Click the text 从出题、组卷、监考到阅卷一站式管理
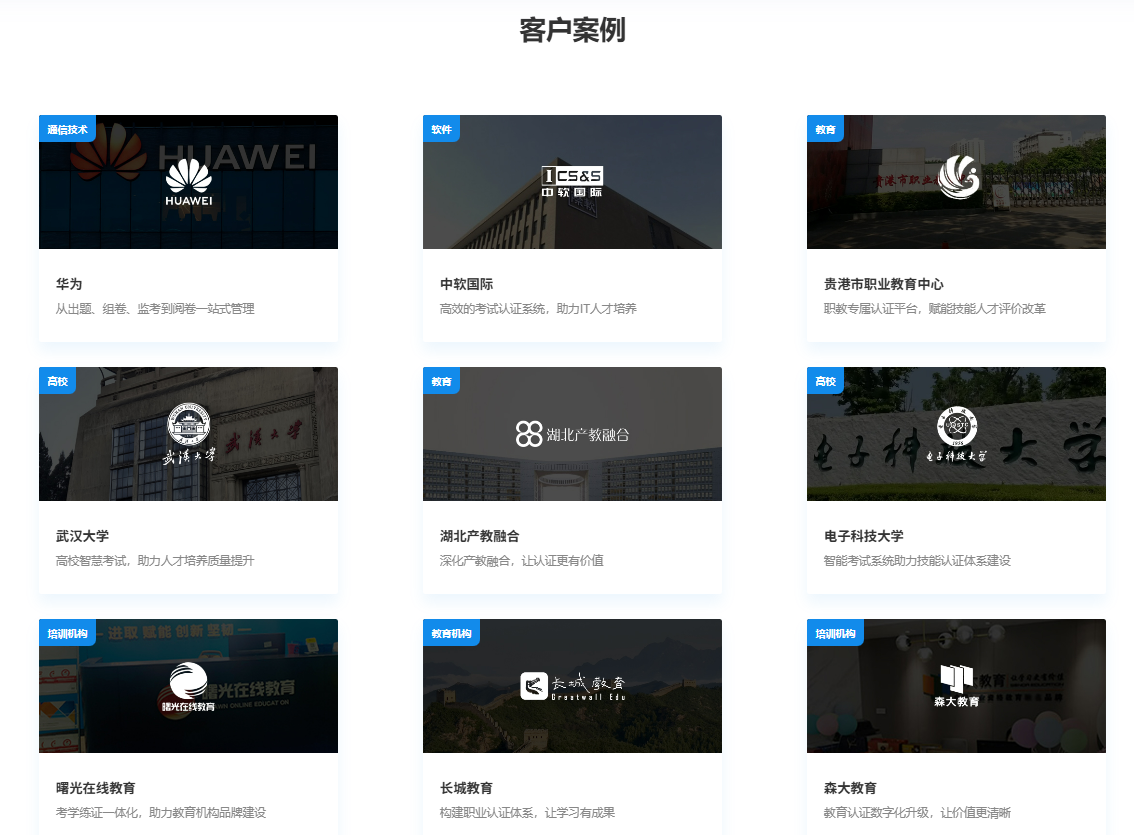The image size is (1134, 835). [155, 309]
